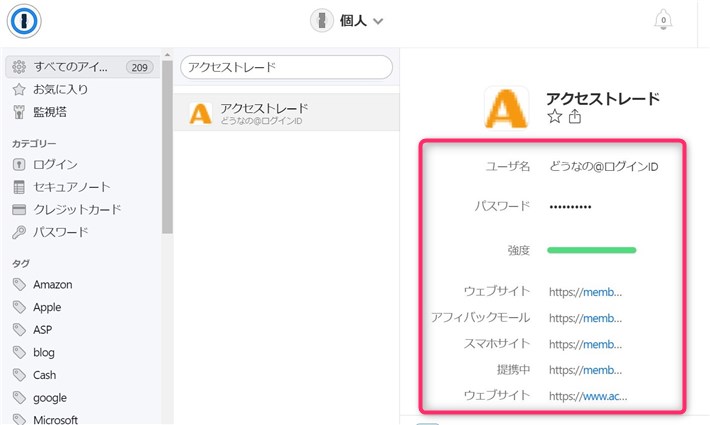Image resolution: width=710 pixels, height=425 pixels.
Task: Open the first ウェブサイト https://memb... link
Action: (585, 292)
